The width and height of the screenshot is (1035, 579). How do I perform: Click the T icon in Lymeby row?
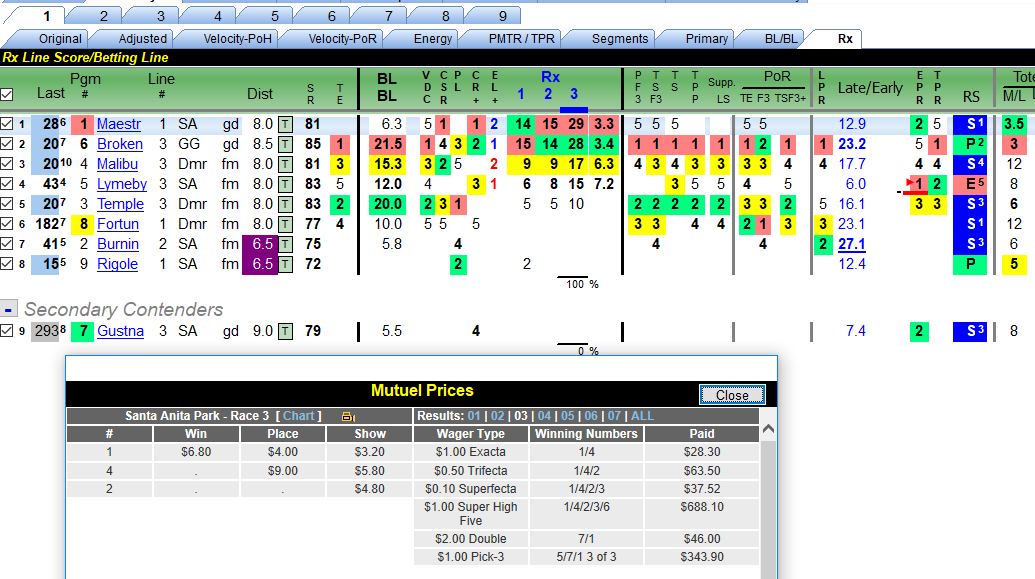tap(285, 184)
